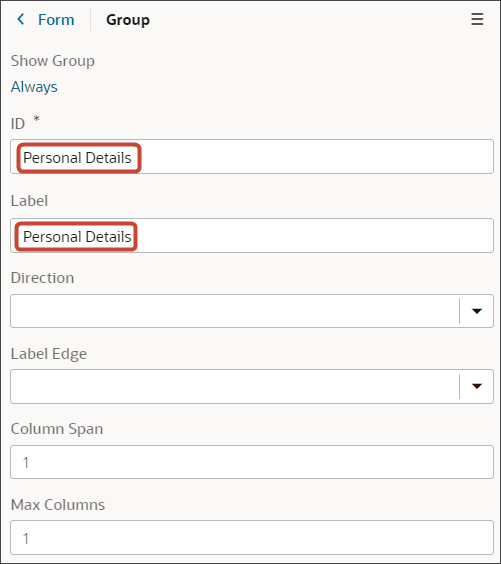Image resolution: width=501 pixels, height=564 pixels.
Task: Click the Group panel title text
Action: click(128, 20)
